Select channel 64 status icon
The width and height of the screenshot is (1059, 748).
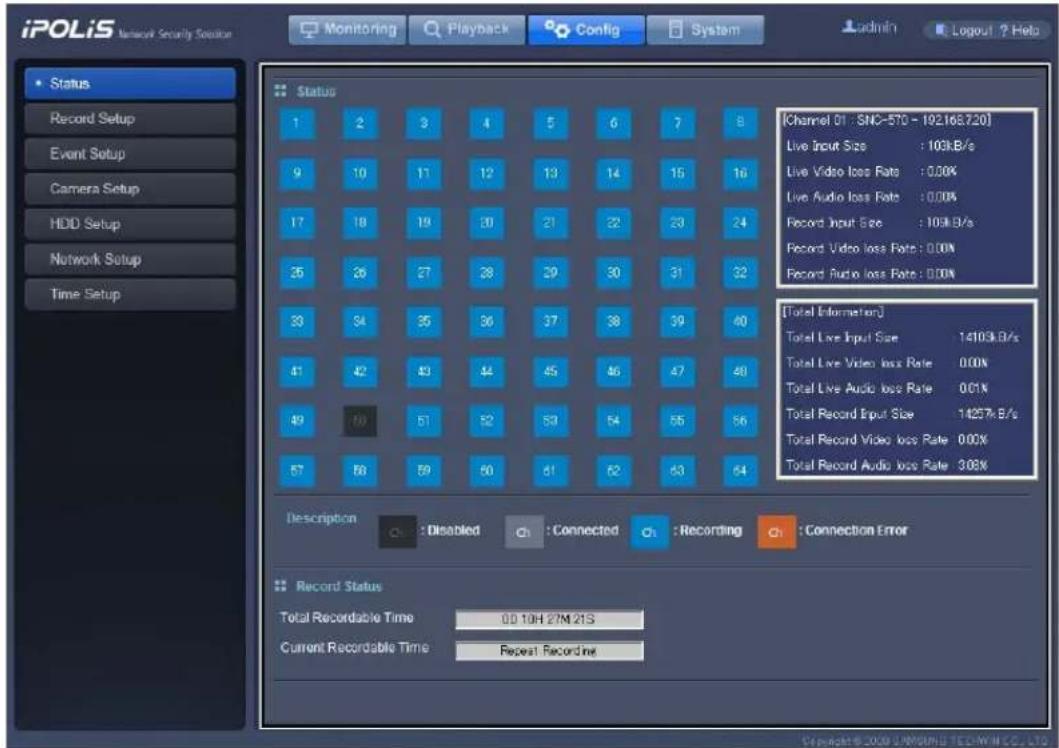click(x=740, y=471)
